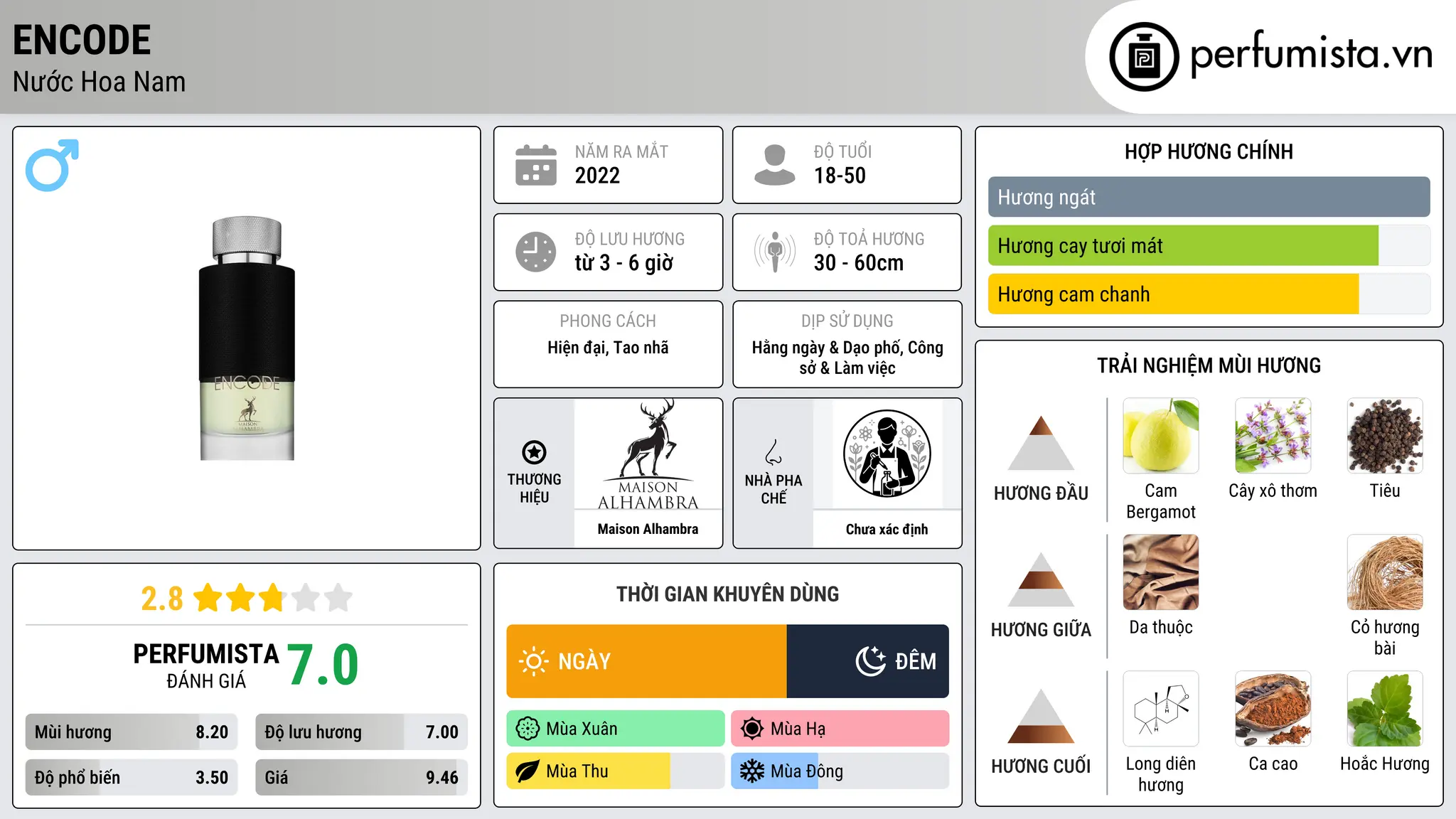Click the Trải Nghiệm Mùi Hương heading
The width and height of the screenshot is (1456, 819).
(1209, 365)
